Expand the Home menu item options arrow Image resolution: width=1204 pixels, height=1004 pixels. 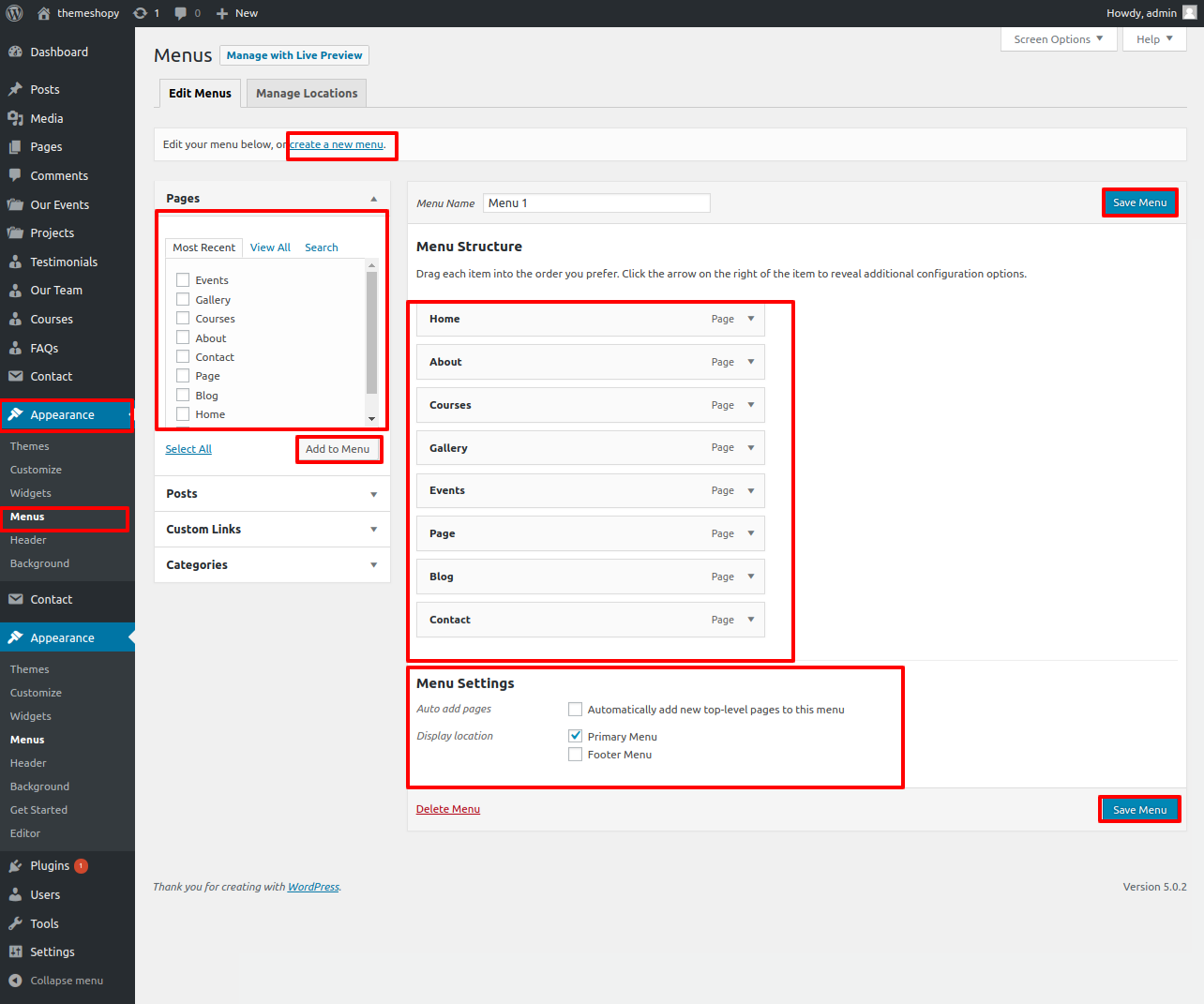751,319
